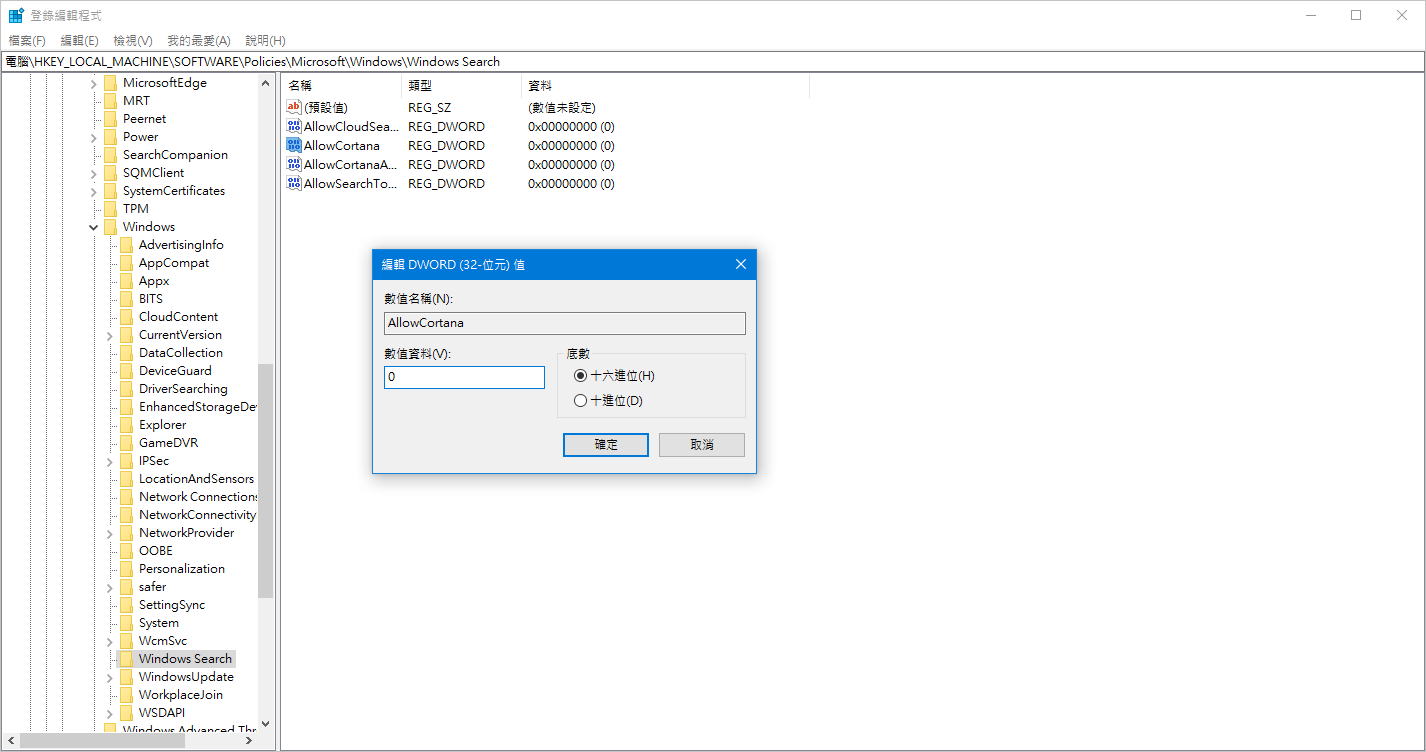Expand the WindowsUpdate tree node
1426x752 pixels.
[x=110, y=677]
